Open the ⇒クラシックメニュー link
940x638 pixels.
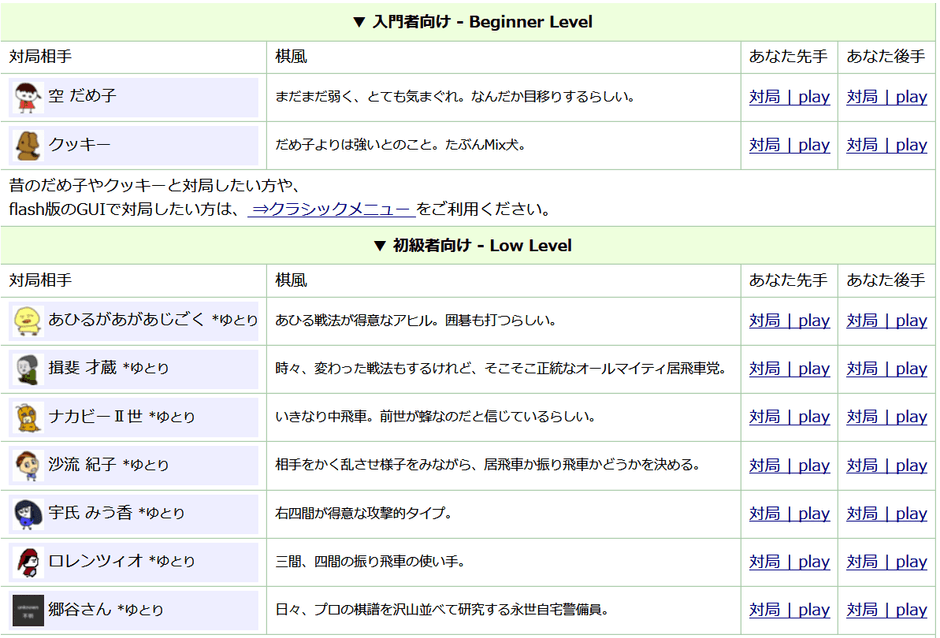331,209
